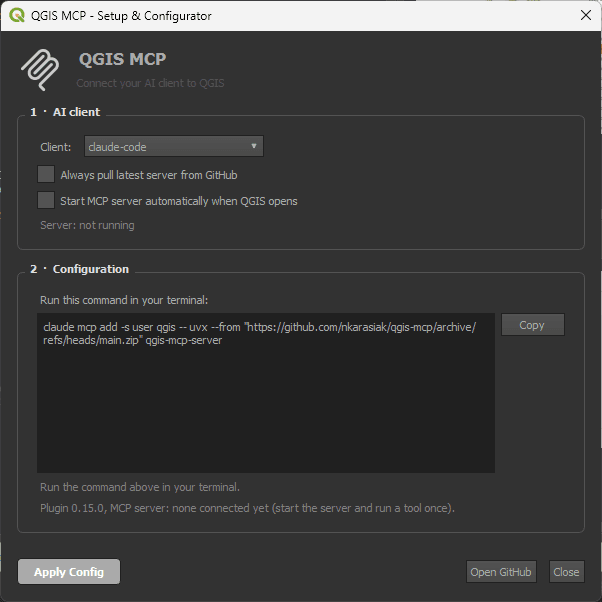Click the 'Run the command above in your terminal.' text
Viewport: 602px width, 602px height.
[140, 487]
